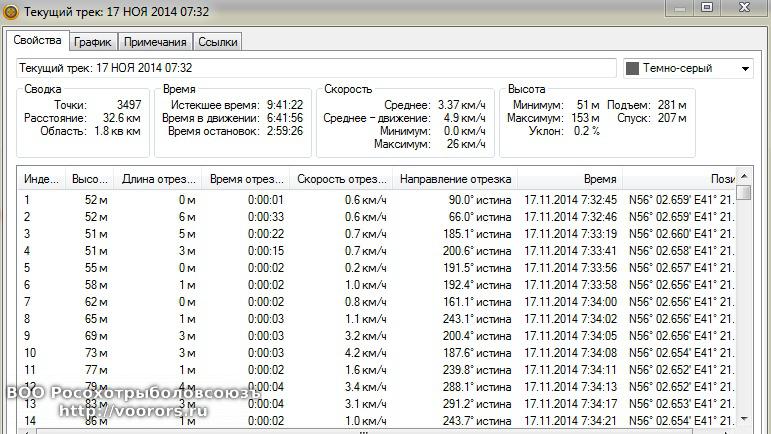Click the track name text field
This screenshot has height=434, width=771.
click(316, 68)
